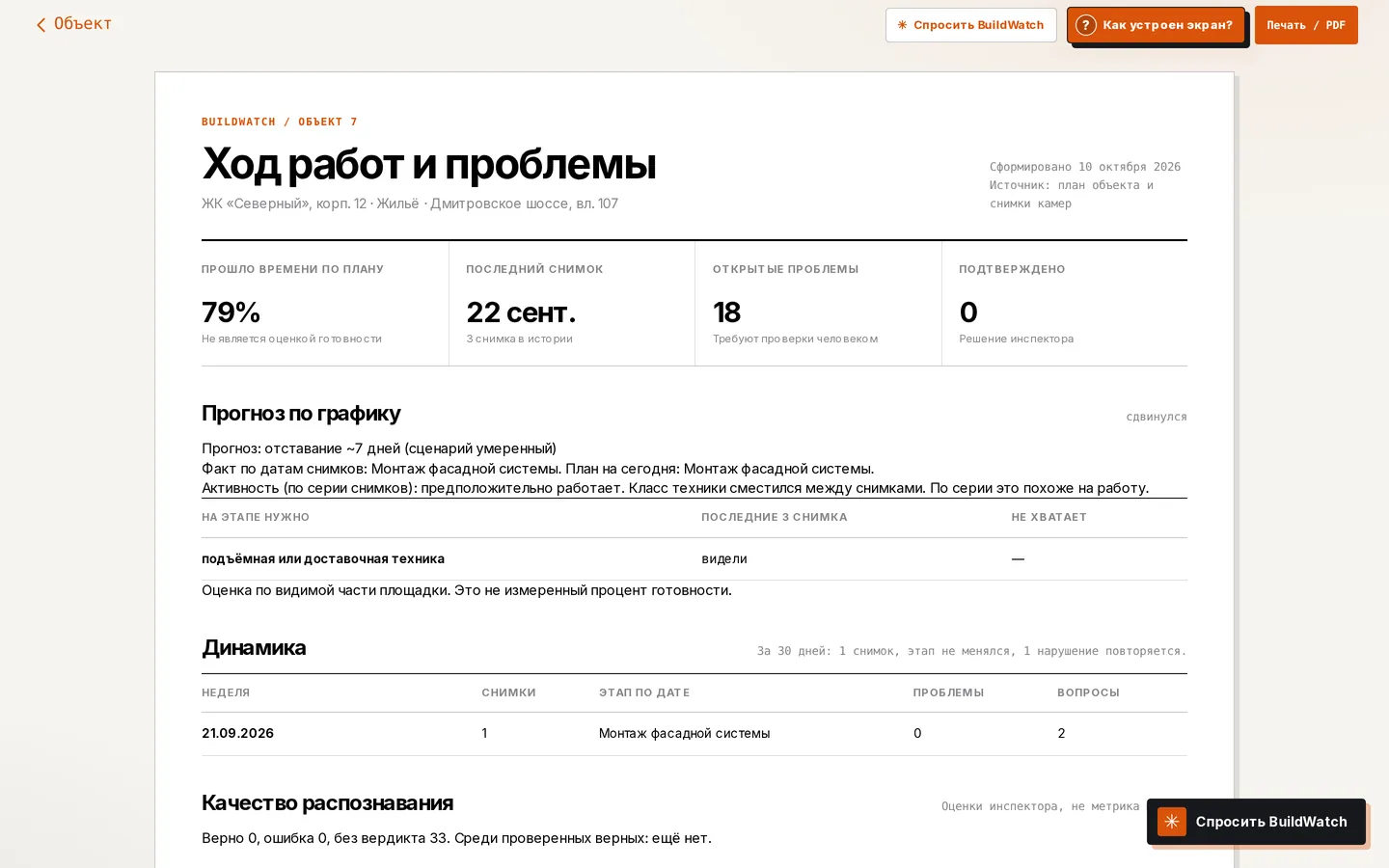Click the Оценка по видимой части площадки note
The width and height of the screenshot is (1389, 868).
[467, 590]
